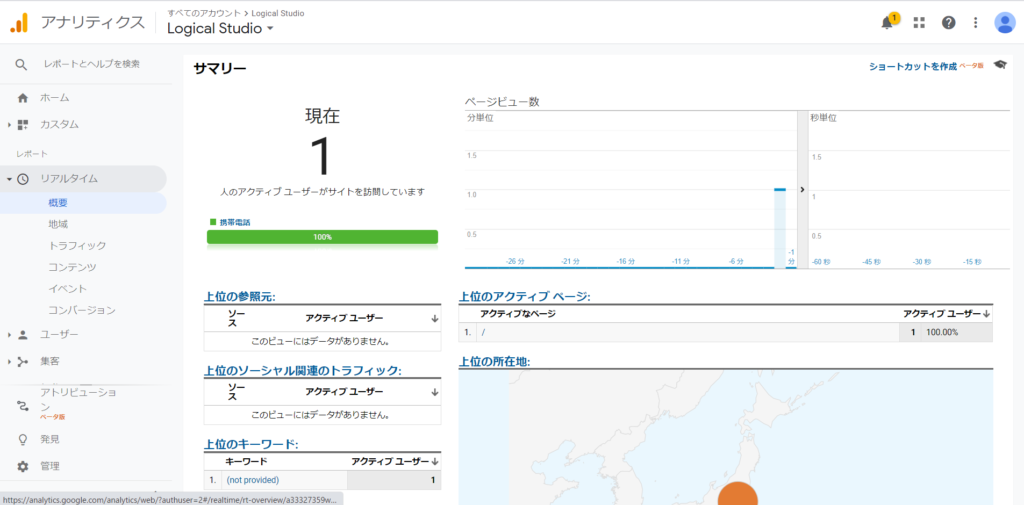The height and width of the screenshot is (505, 1024).
Task: Click the Google Analytics logo
Action: [20, 22]
